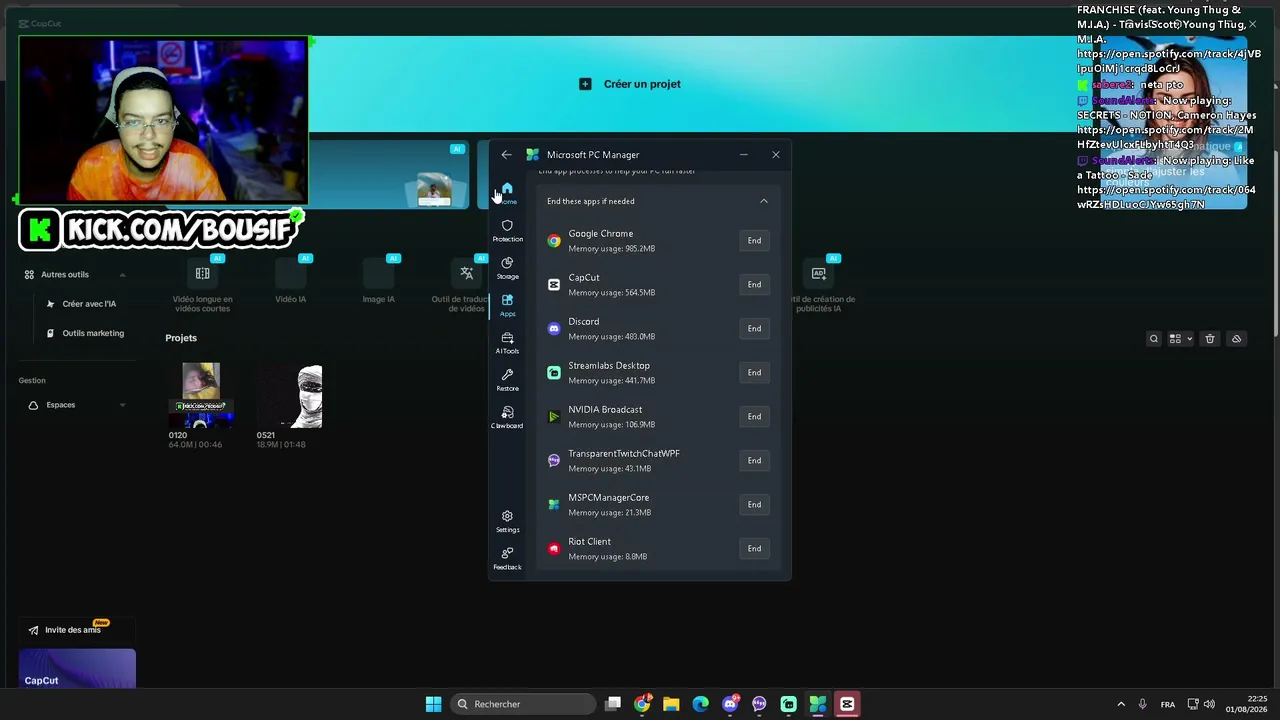Open Clawboard in PC Manager sidebar
1280x720 pixels.
tap(507, 418)
